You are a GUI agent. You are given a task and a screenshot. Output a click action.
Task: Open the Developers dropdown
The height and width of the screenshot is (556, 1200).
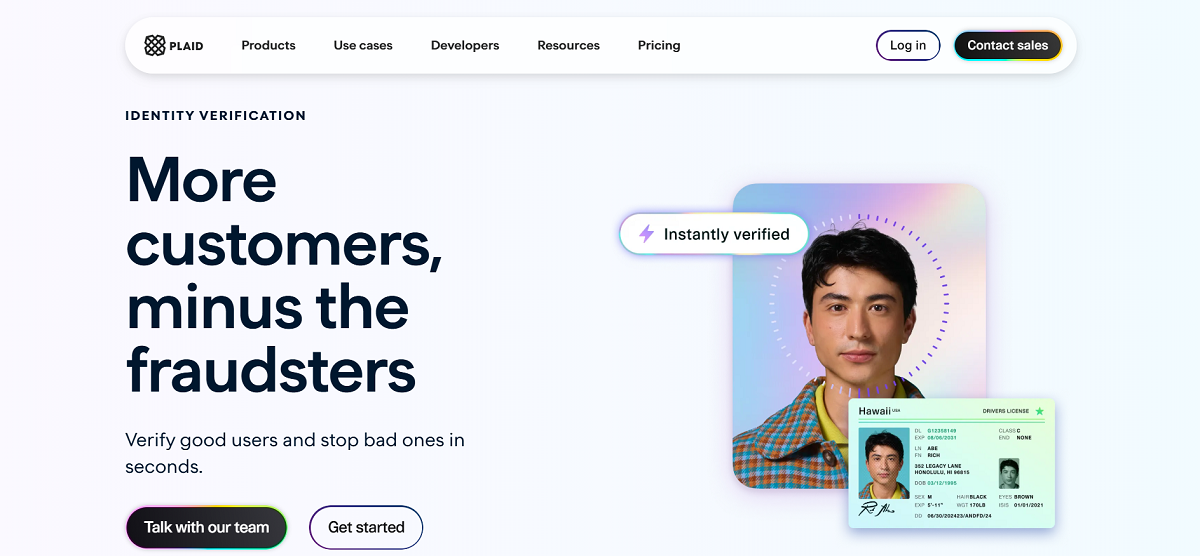465,45
